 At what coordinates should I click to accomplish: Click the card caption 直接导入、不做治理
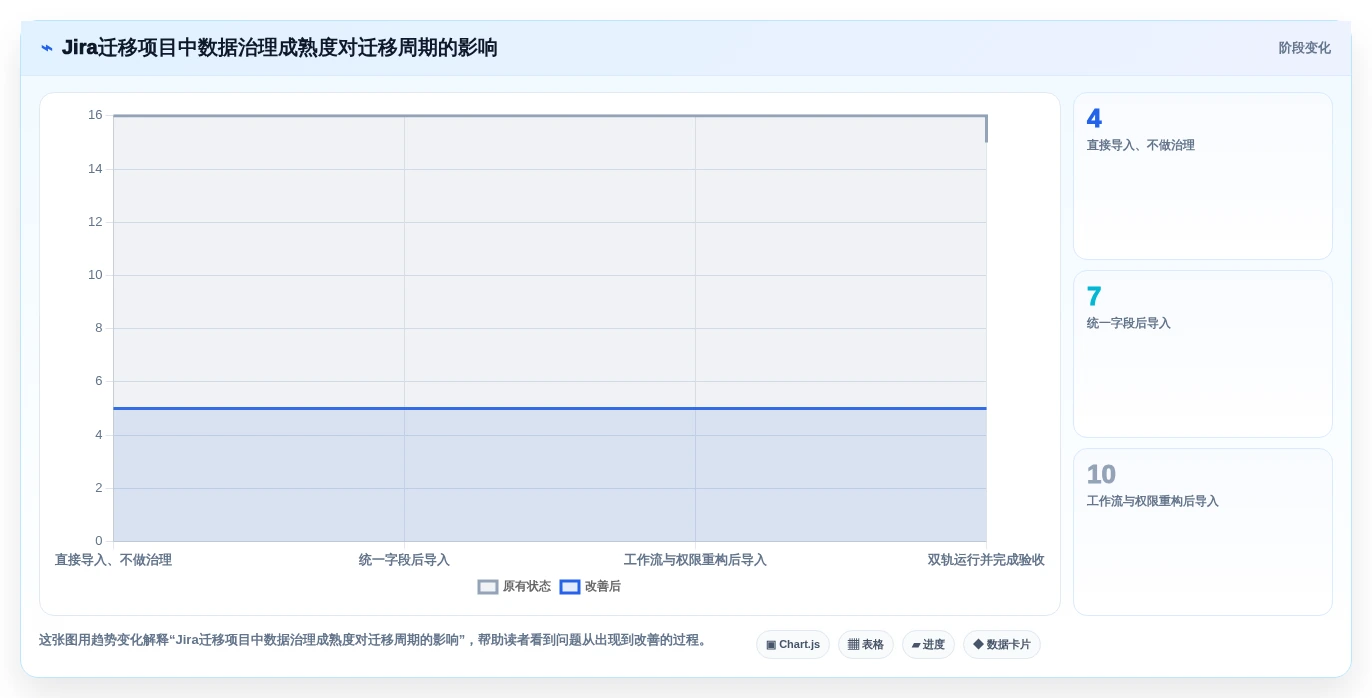1141,146
